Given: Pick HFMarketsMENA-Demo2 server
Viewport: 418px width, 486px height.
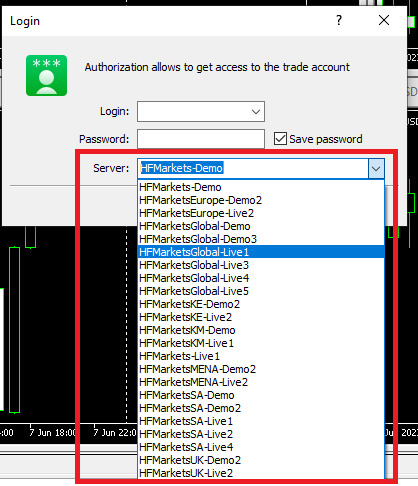Looking at the screenshot, I should [261, 369].
